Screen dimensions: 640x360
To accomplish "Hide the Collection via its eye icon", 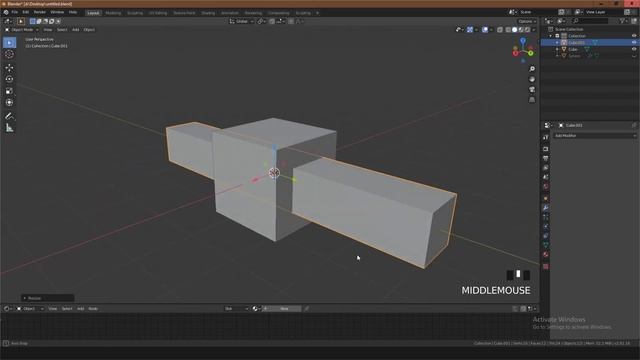I will point(634,36).
